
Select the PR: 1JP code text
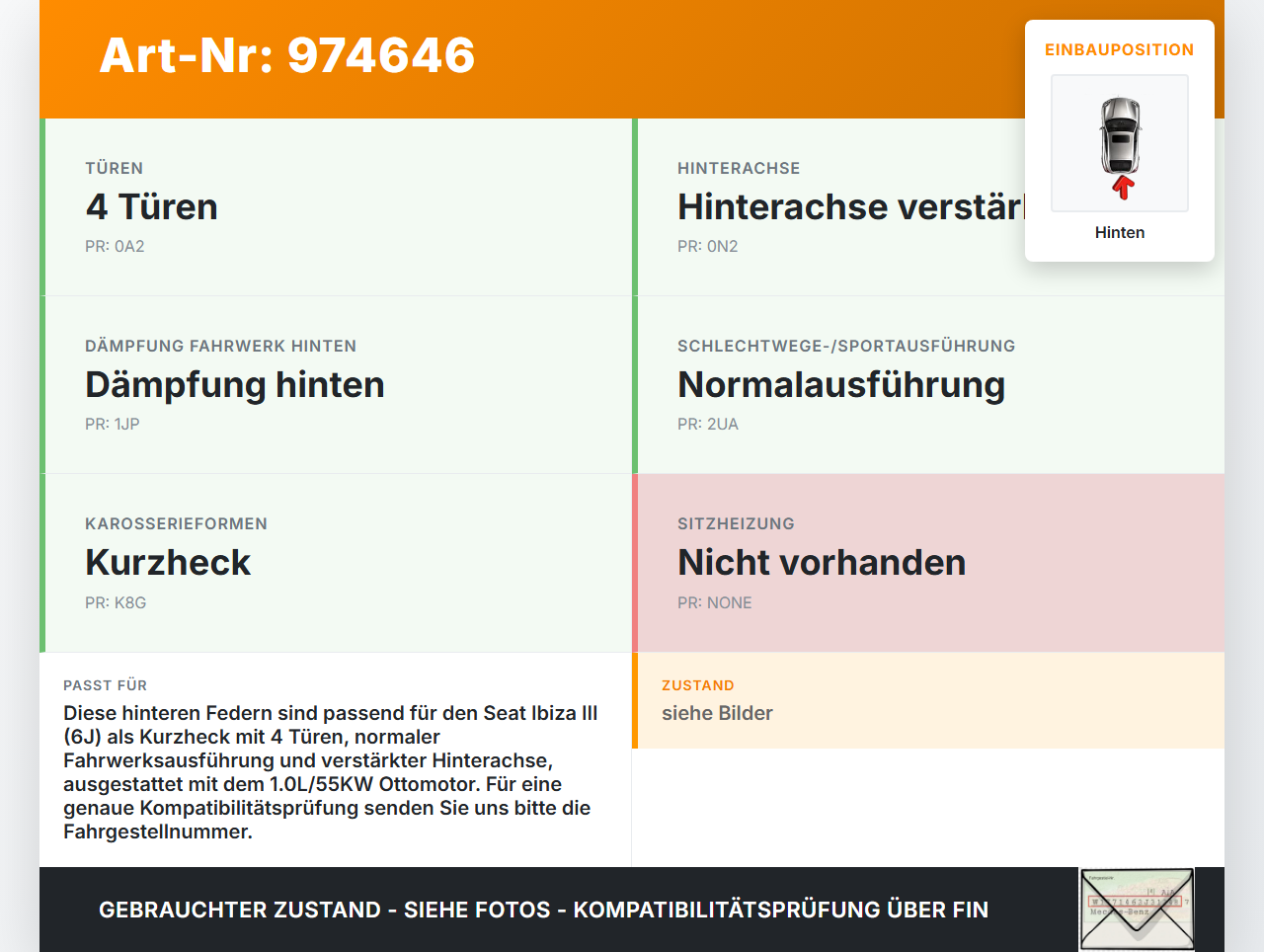(x=113, y=424)
